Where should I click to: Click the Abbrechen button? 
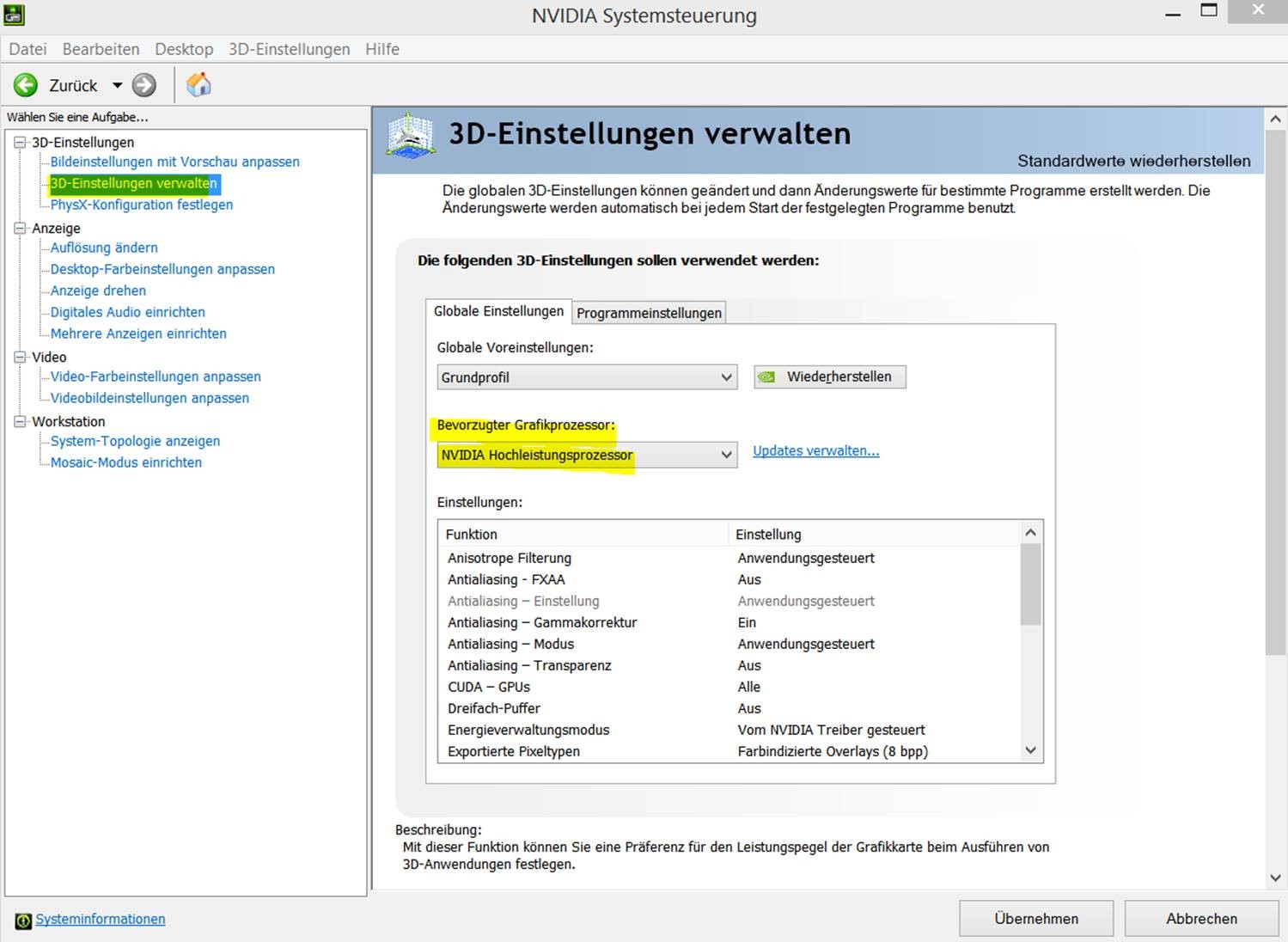(x=1201, y=919)
